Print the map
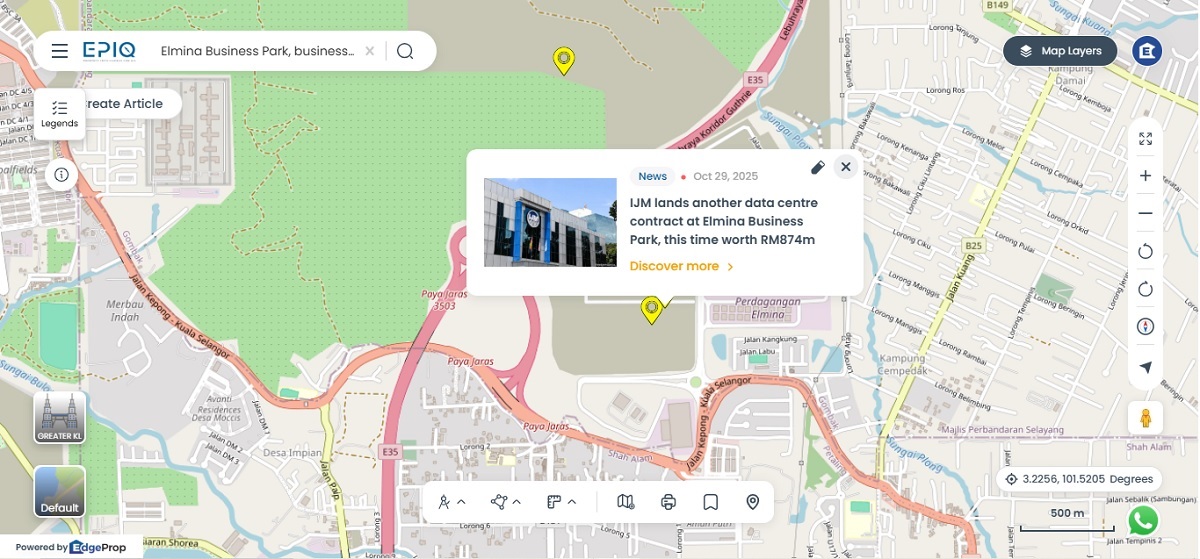 tap(669, 502)
